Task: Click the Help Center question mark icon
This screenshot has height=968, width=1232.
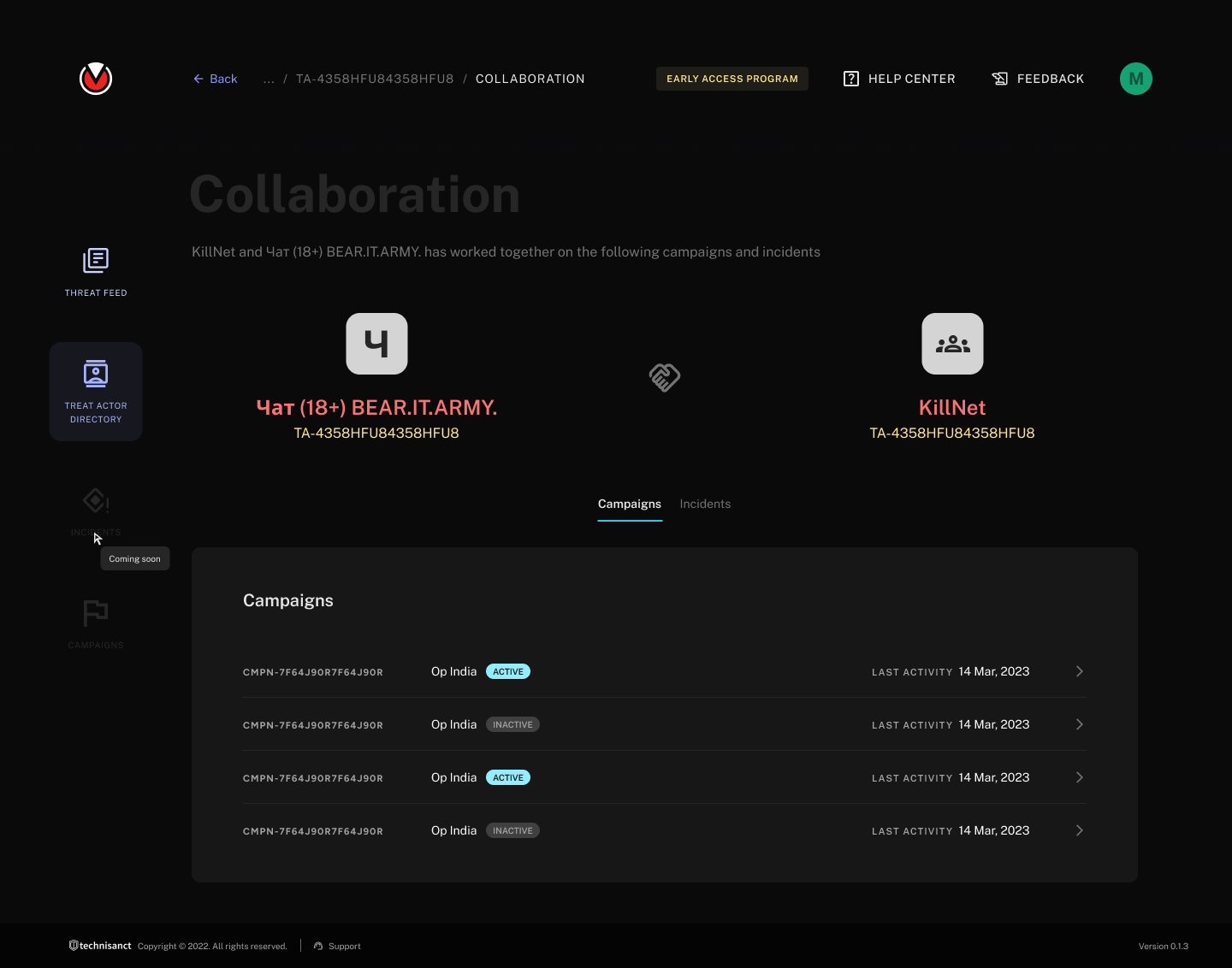Action: (851, 79)
